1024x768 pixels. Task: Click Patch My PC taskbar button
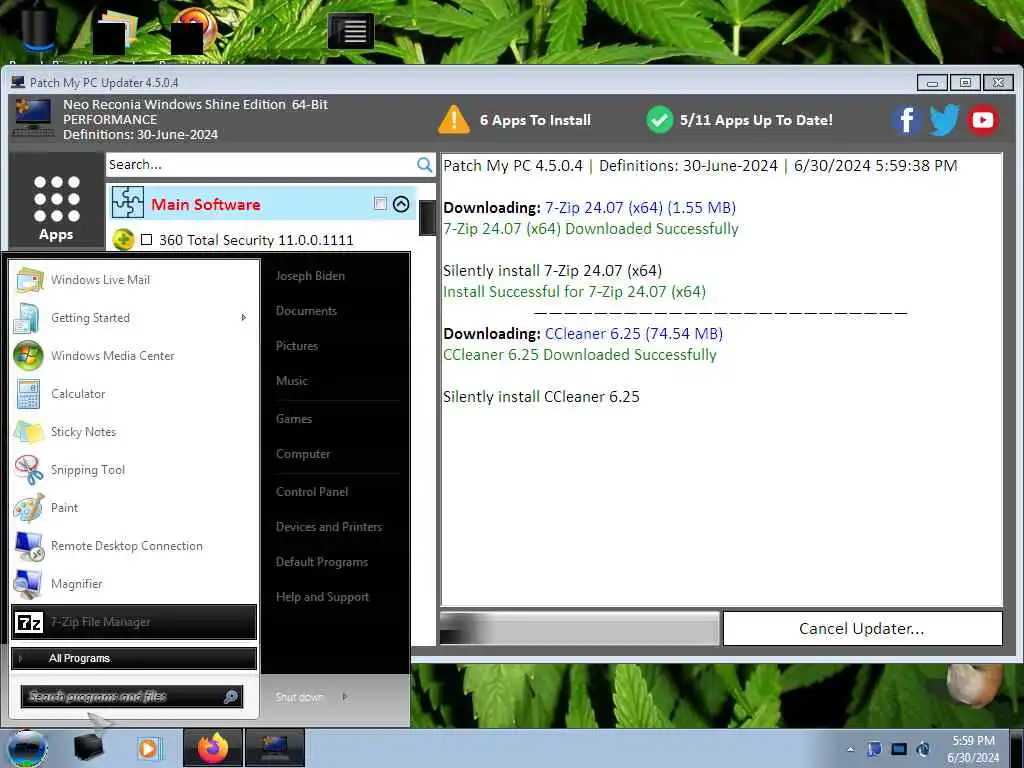[x=275, y=748]
